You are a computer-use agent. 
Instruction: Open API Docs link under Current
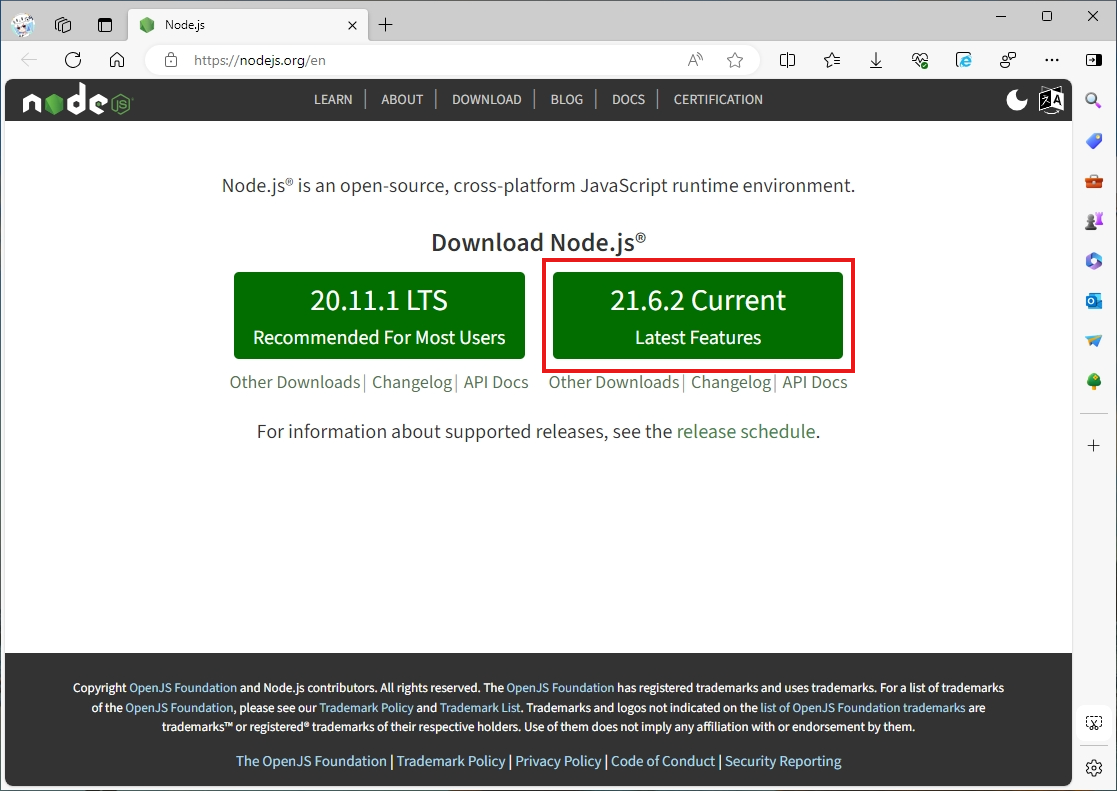coord(815,383)
